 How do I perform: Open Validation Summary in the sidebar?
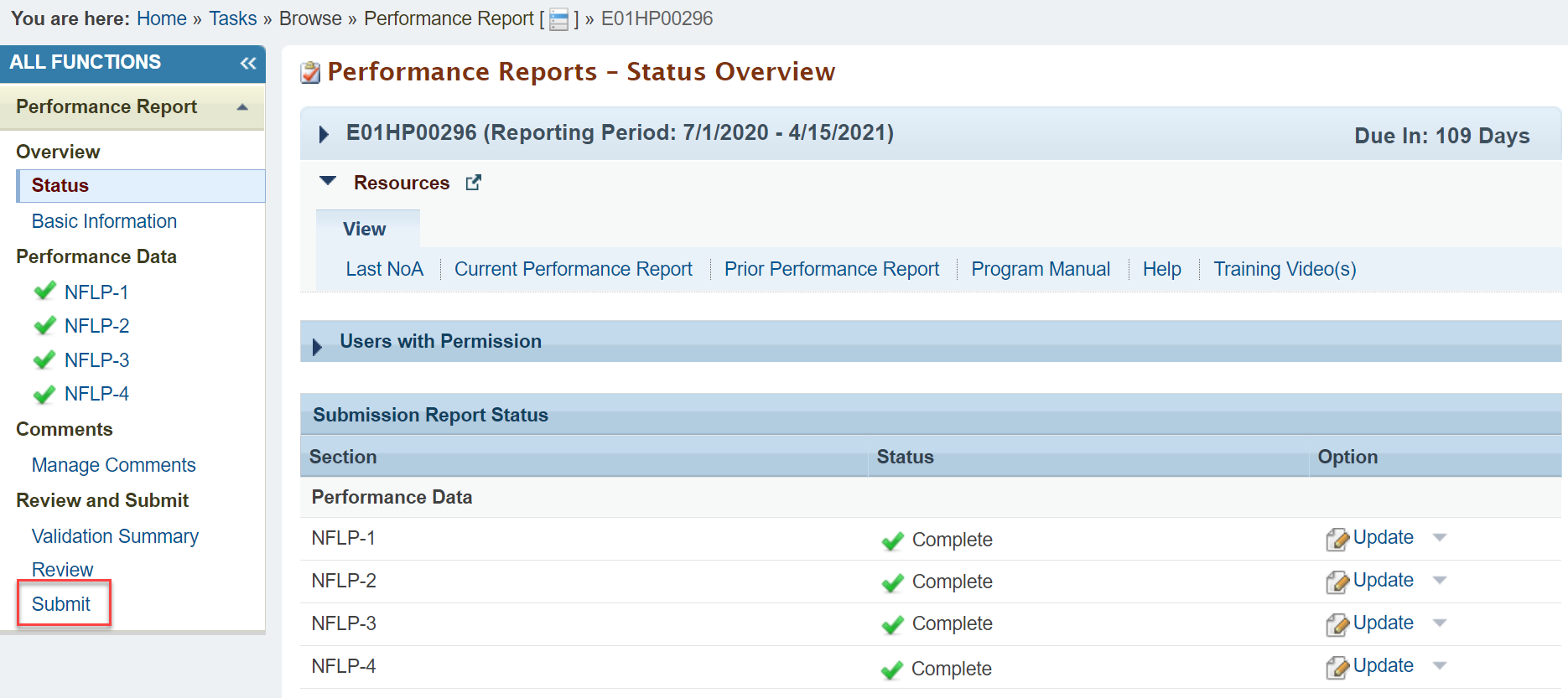[x=115, y=536]
